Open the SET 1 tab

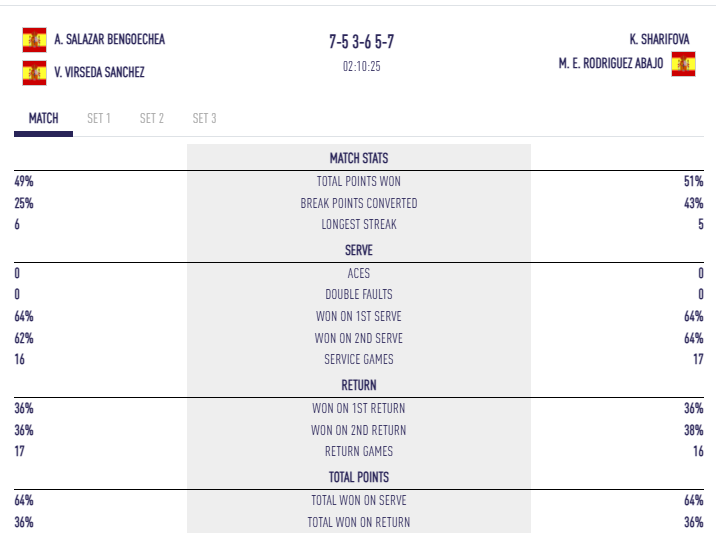coord(99,118)
